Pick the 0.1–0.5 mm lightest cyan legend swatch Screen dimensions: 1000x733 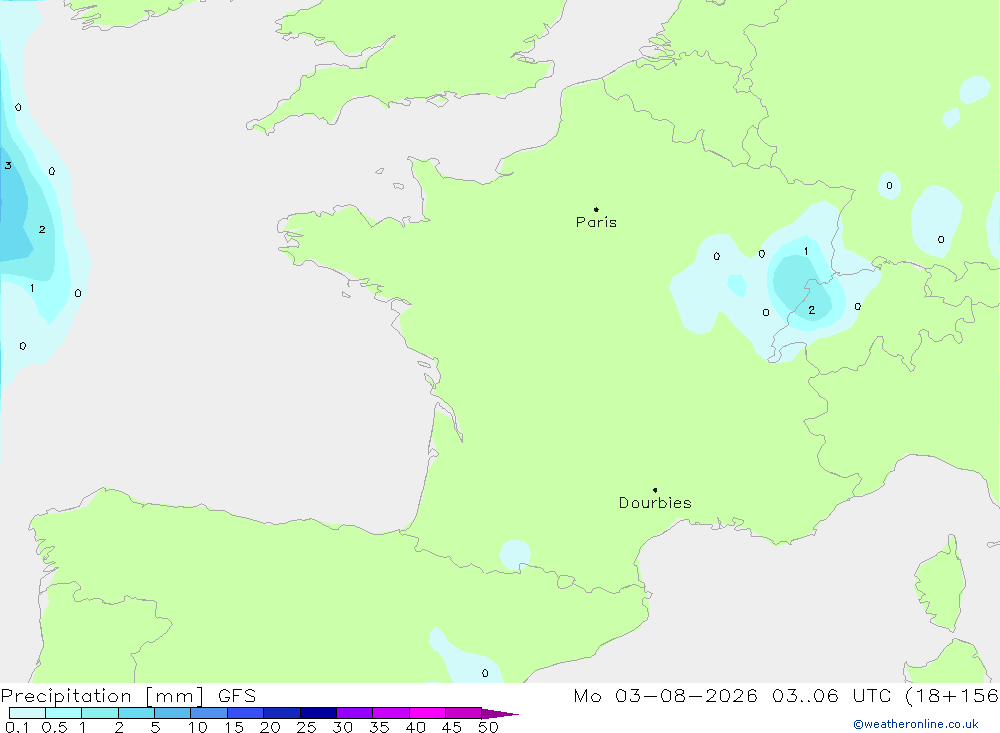(27, 713)
